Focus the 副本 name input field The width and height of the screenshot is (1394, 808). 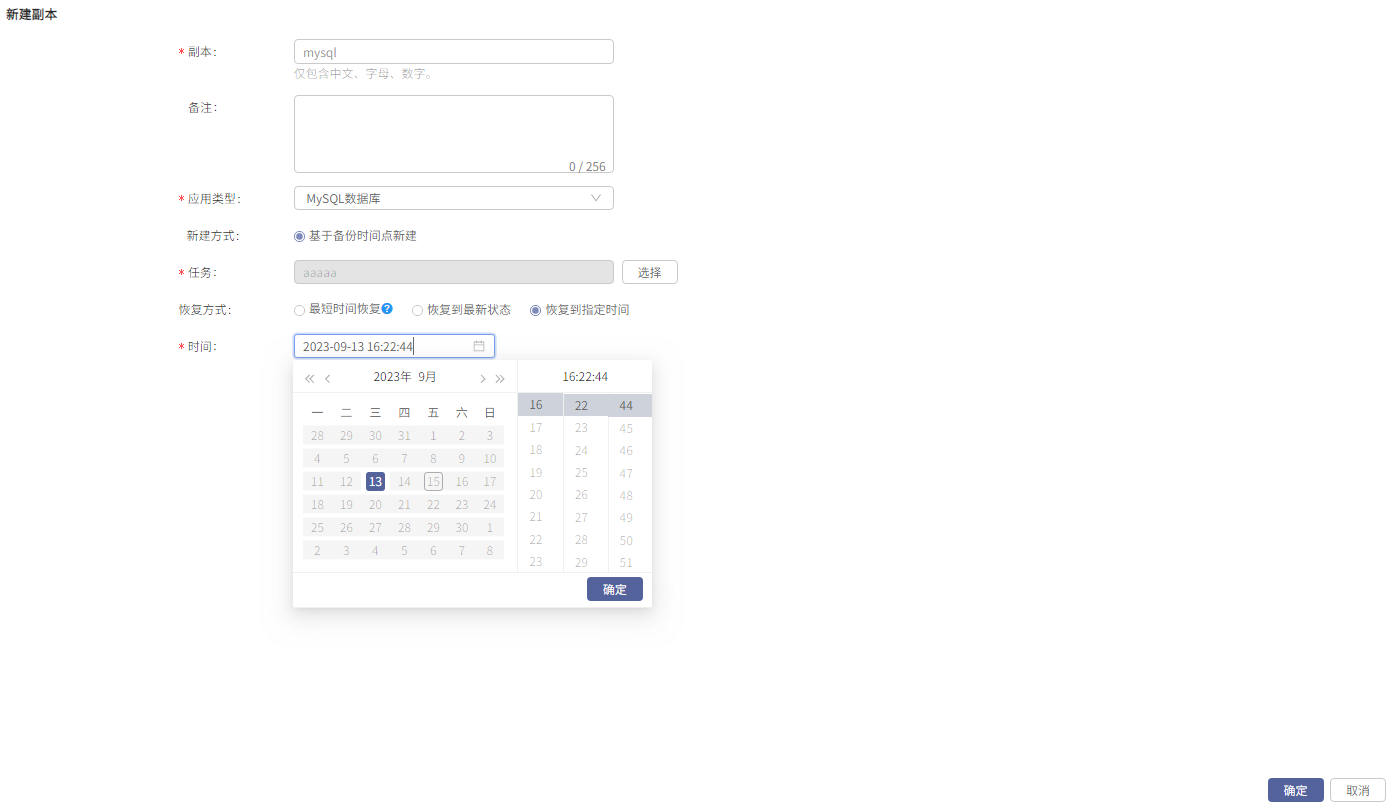pyautogui.click(x=454, y=52)
